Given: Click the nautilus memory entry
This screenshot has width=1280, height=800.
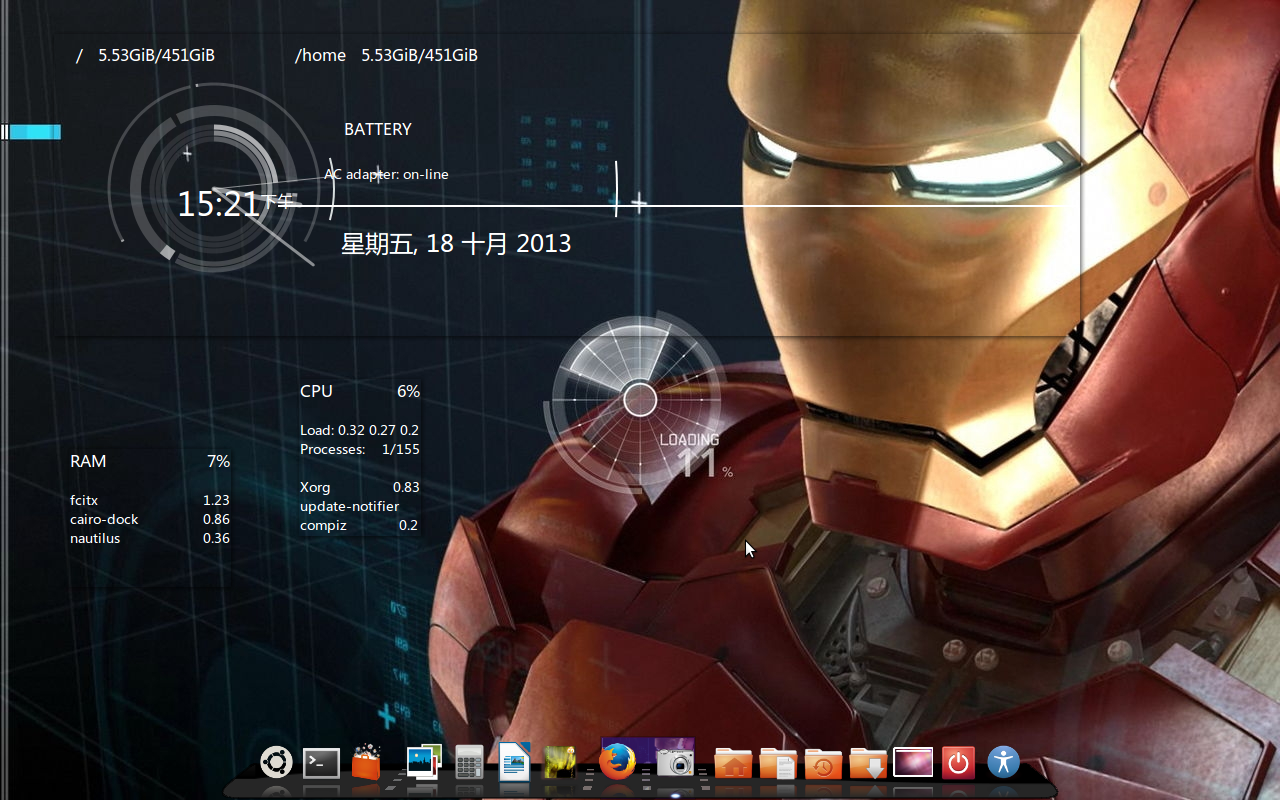Looking at the screenshot, I should point(150,538).
